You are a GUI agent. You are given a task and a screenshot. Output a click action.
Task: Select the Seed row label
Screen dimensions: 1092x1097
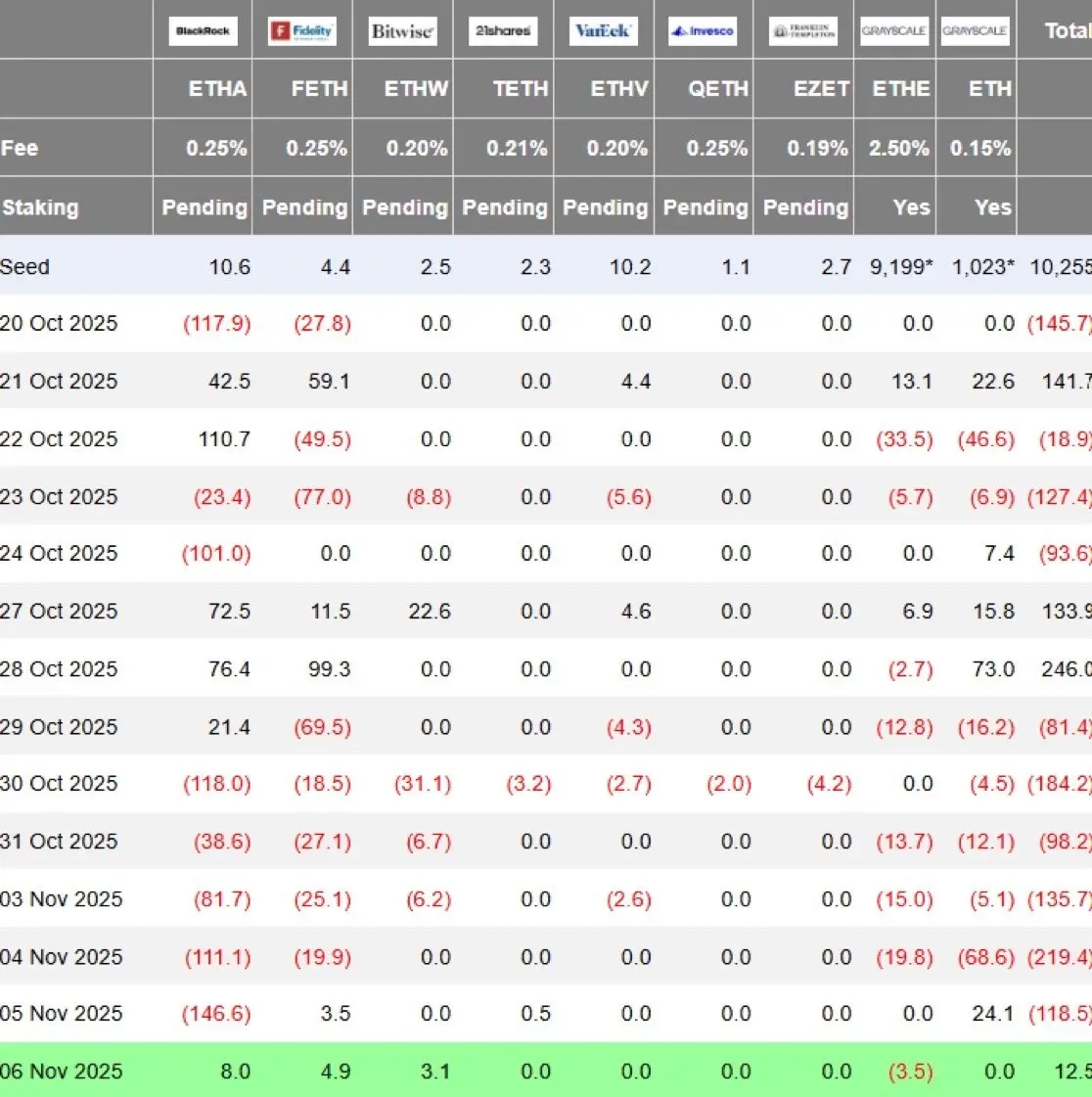pos(24,266)
